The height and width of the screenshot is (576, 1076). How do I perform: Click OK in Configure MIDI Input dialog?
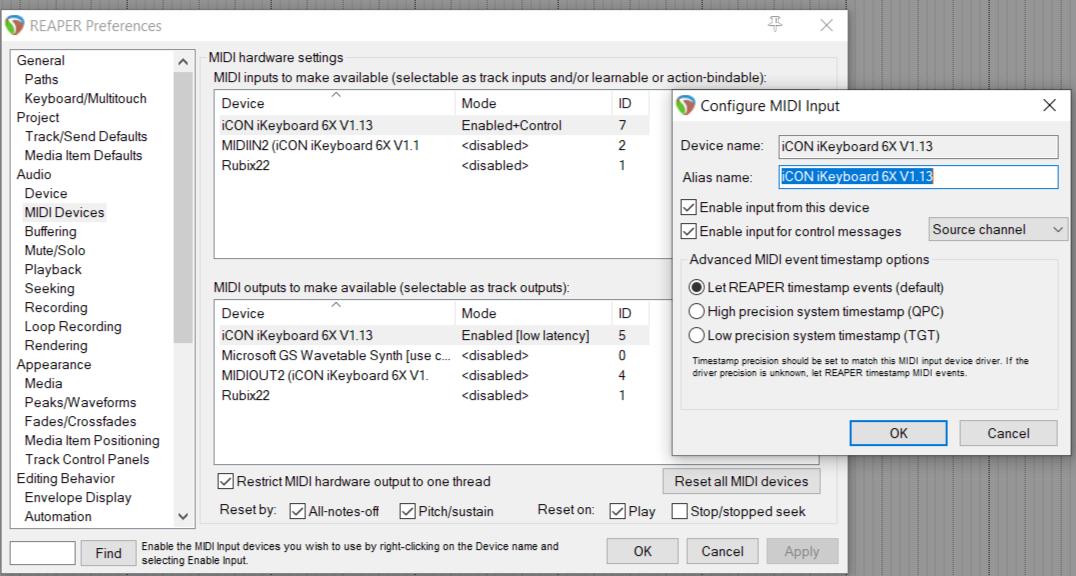pos(898,433)
